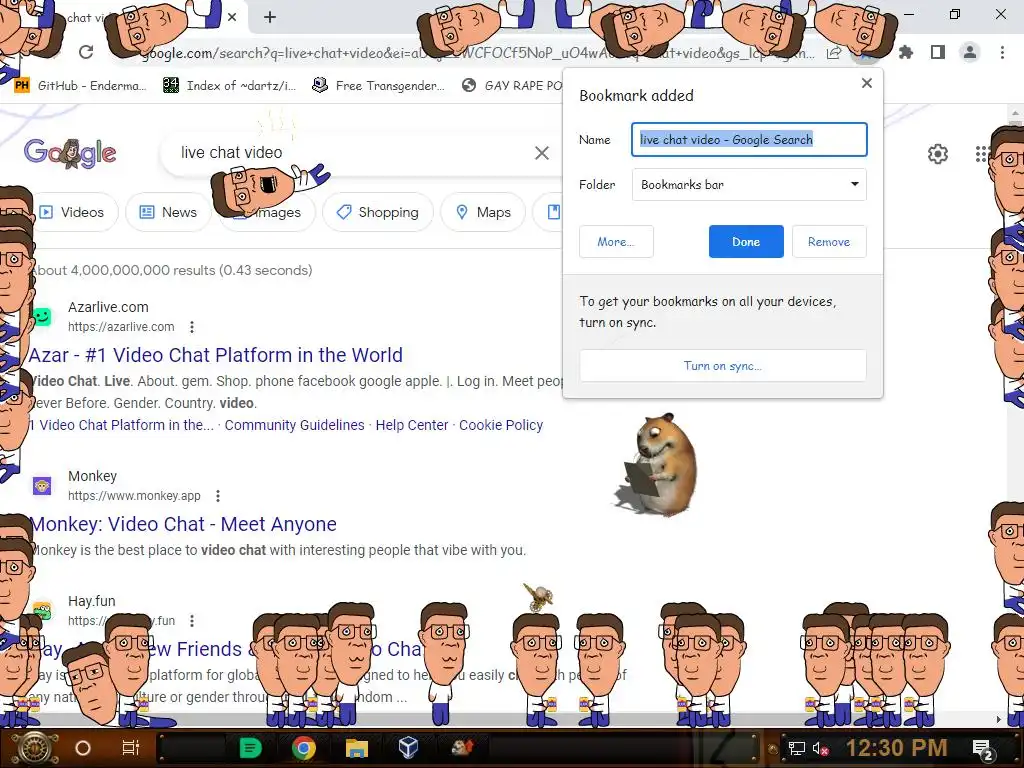Open Azar - #1 Video Chat Platform link
1024x768 pixels.
click(216, 355)
